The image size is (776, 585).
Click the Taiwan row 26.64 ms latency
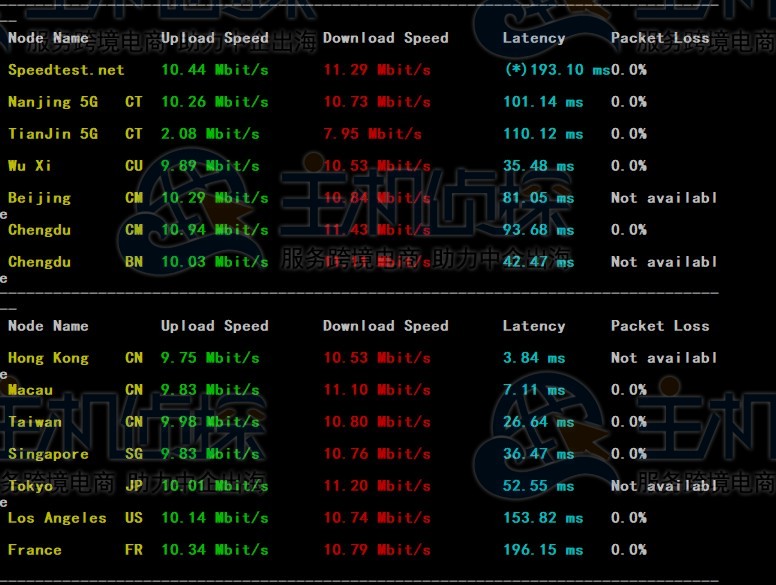[x=539, y=422]
